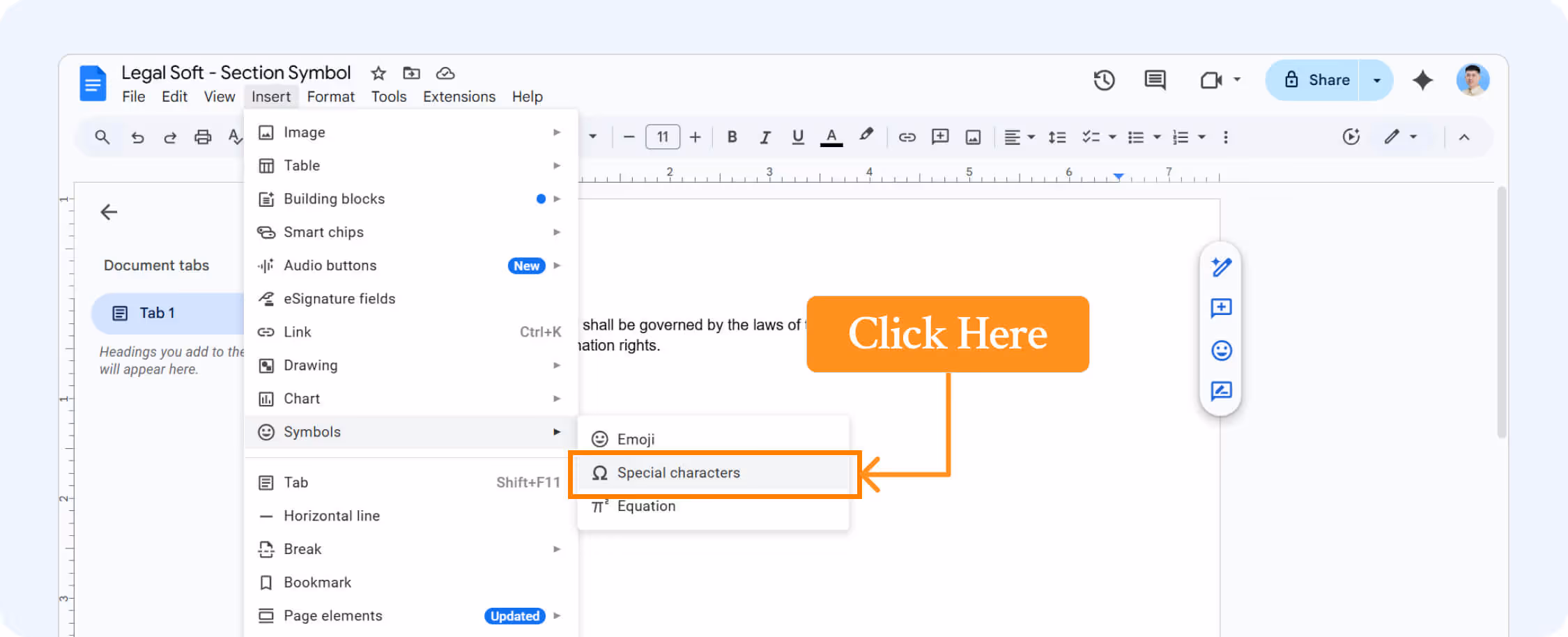Viewport: 1568px width, 637px height.
Task: Toggle underline formatting in the toolbar
Action: click(798, 137)
